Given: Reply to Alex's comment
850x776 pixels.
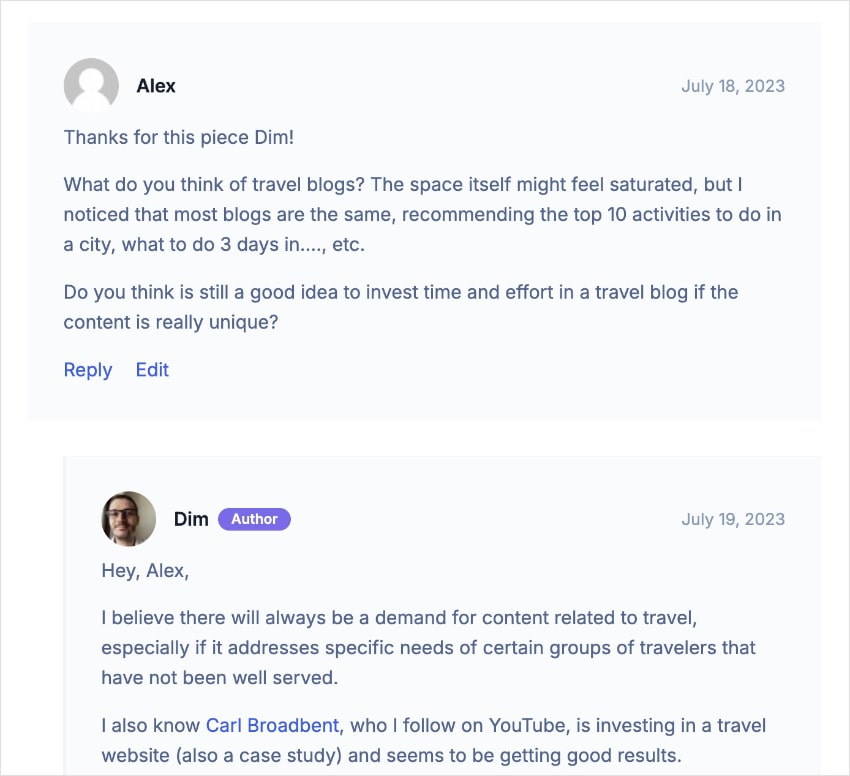Looking at the screenshot, I should [87, 370].
